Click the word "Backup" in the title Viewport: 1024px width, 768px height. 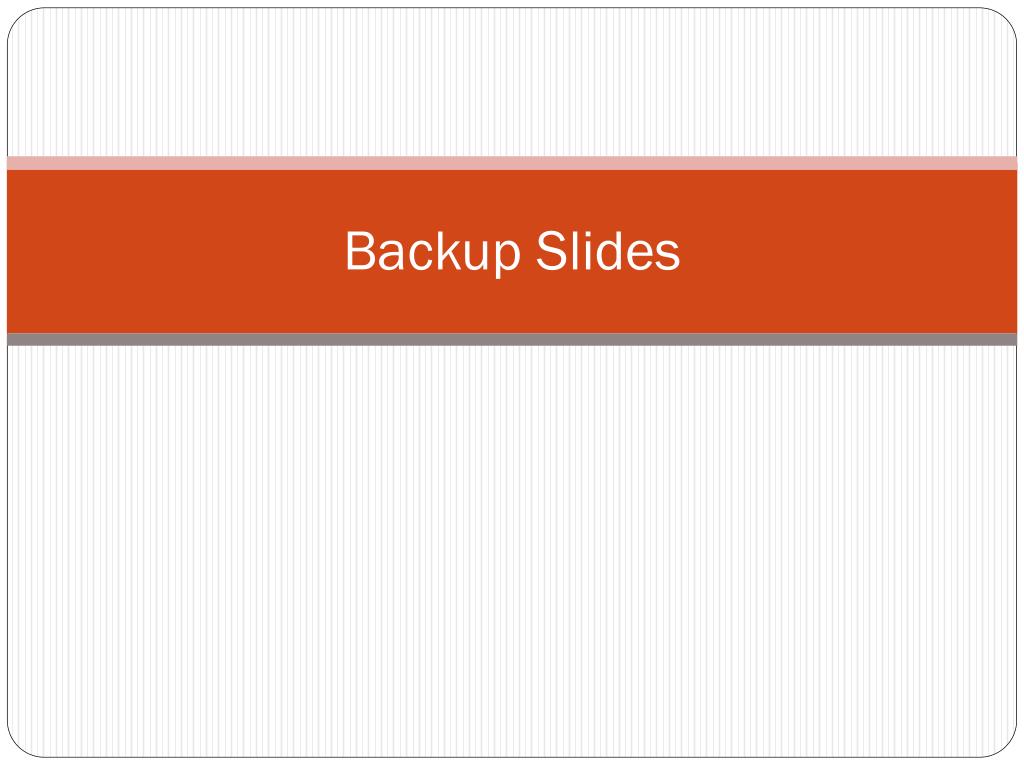[x=432, y=252]
